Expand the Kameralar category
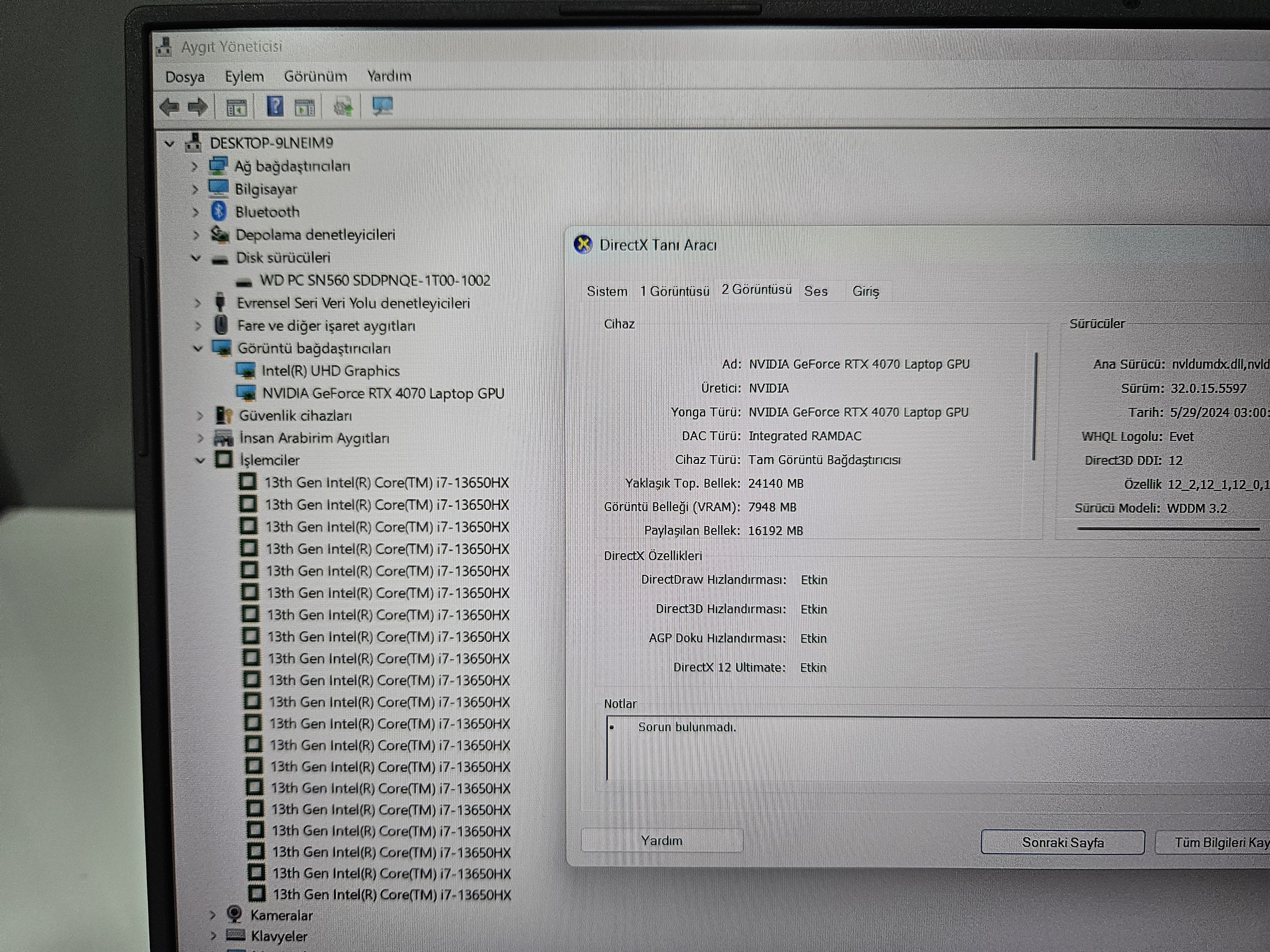The image size is (1270, 952). [x=212, y=915]
